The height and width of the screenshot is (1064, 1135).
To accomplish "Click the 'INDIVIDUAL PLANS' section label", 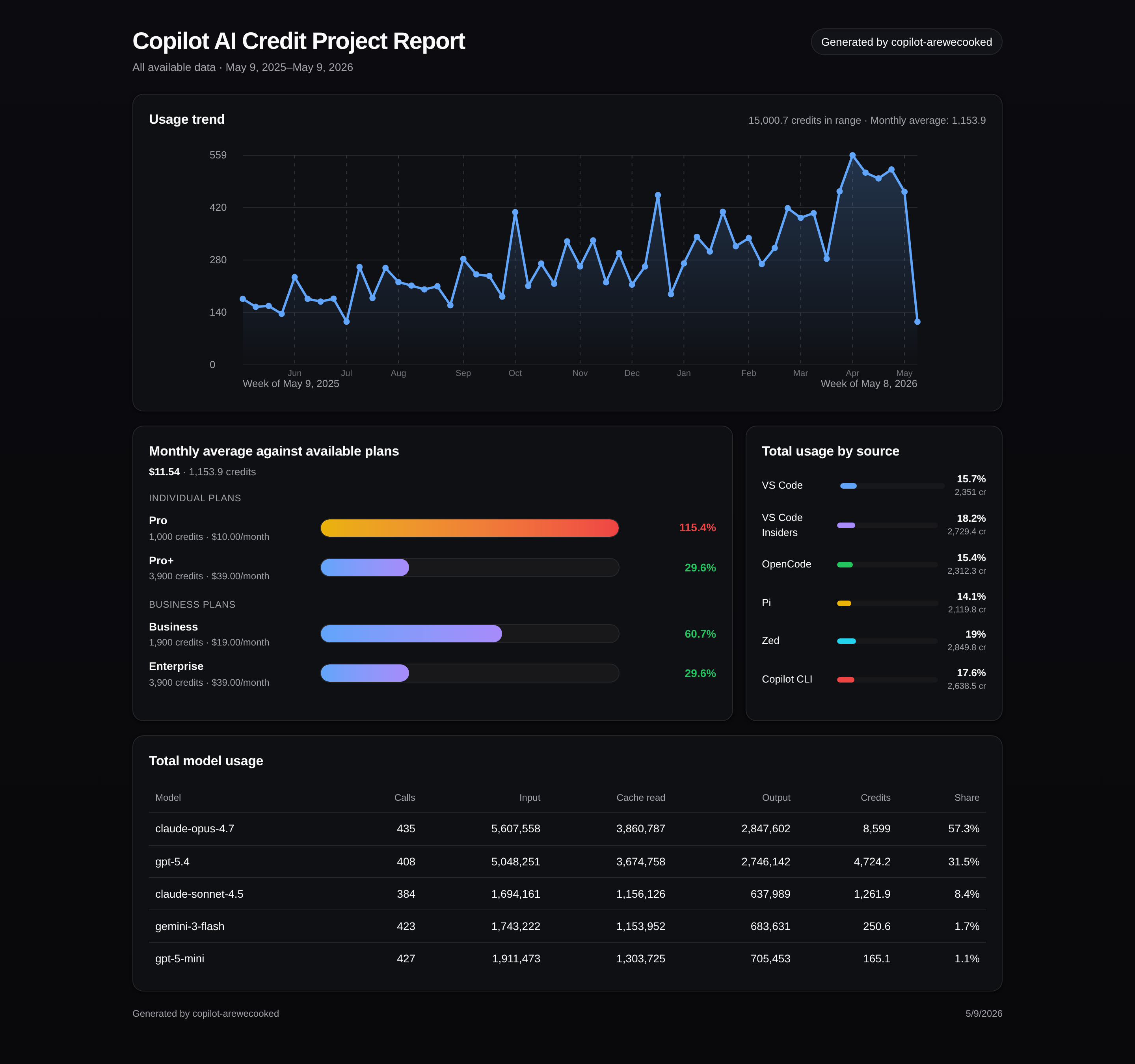I will (195, 499).
